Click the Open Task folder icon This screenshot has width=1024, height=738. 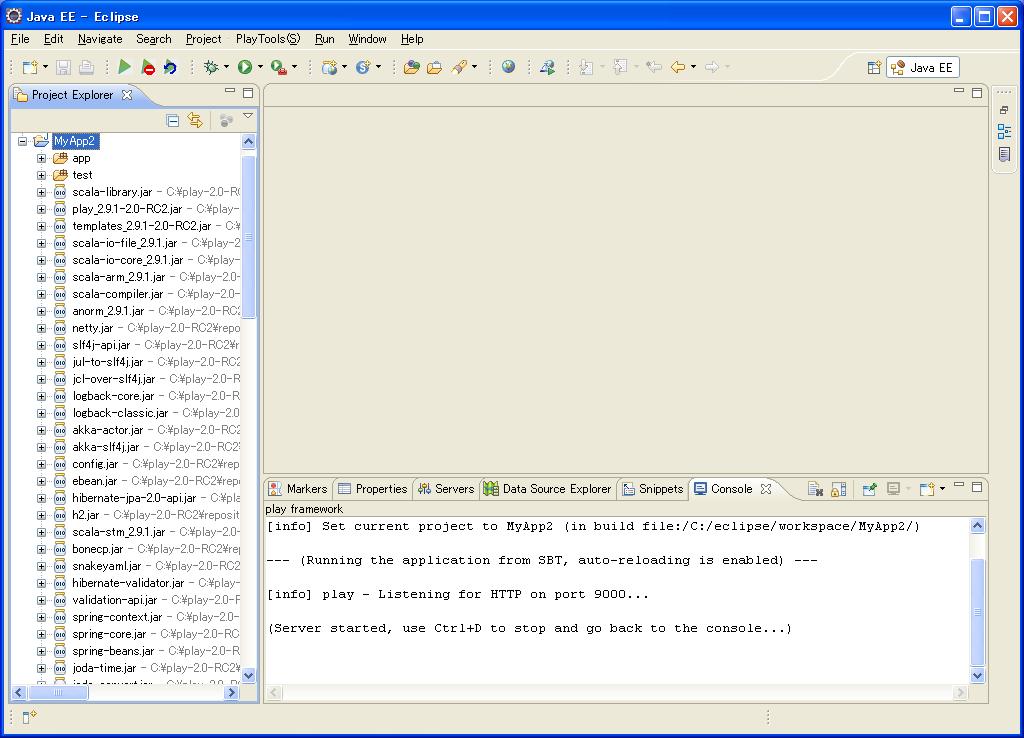434,67
